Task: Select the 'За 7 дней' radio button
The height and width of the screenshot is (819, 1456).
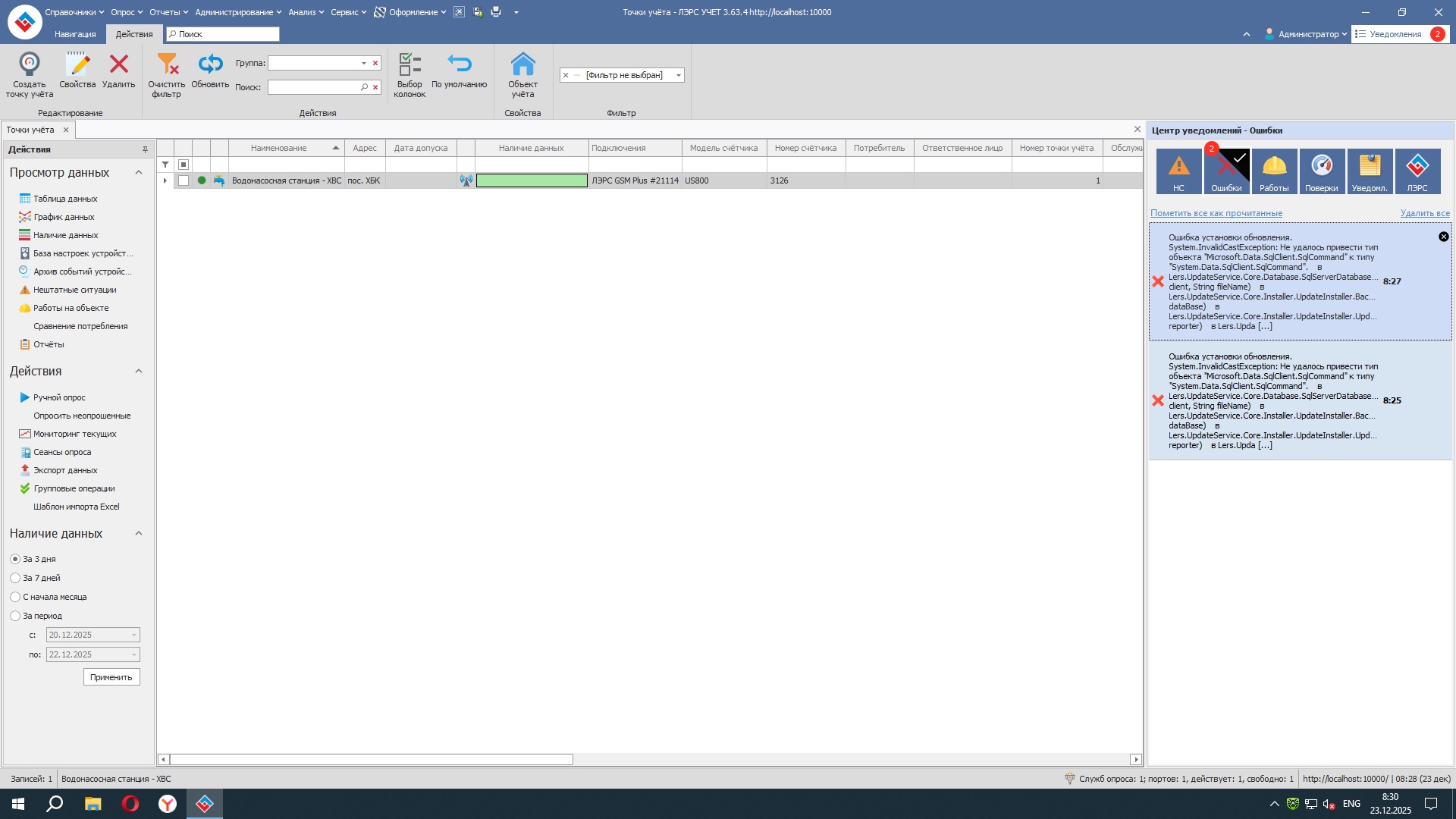Action: [x=15, y=578]
